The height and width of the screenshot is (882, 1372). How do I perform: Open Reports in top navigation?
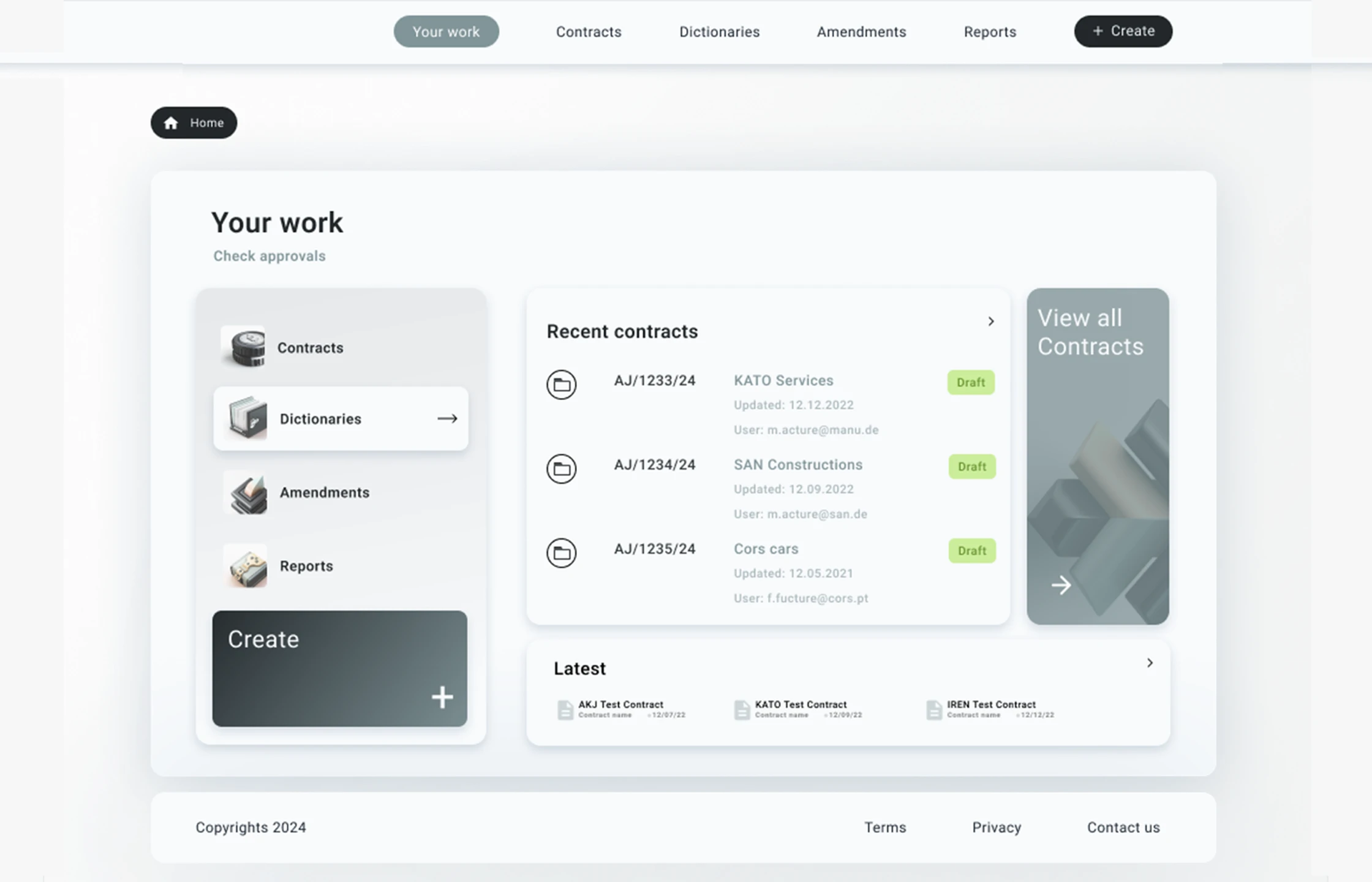[990, 32]
